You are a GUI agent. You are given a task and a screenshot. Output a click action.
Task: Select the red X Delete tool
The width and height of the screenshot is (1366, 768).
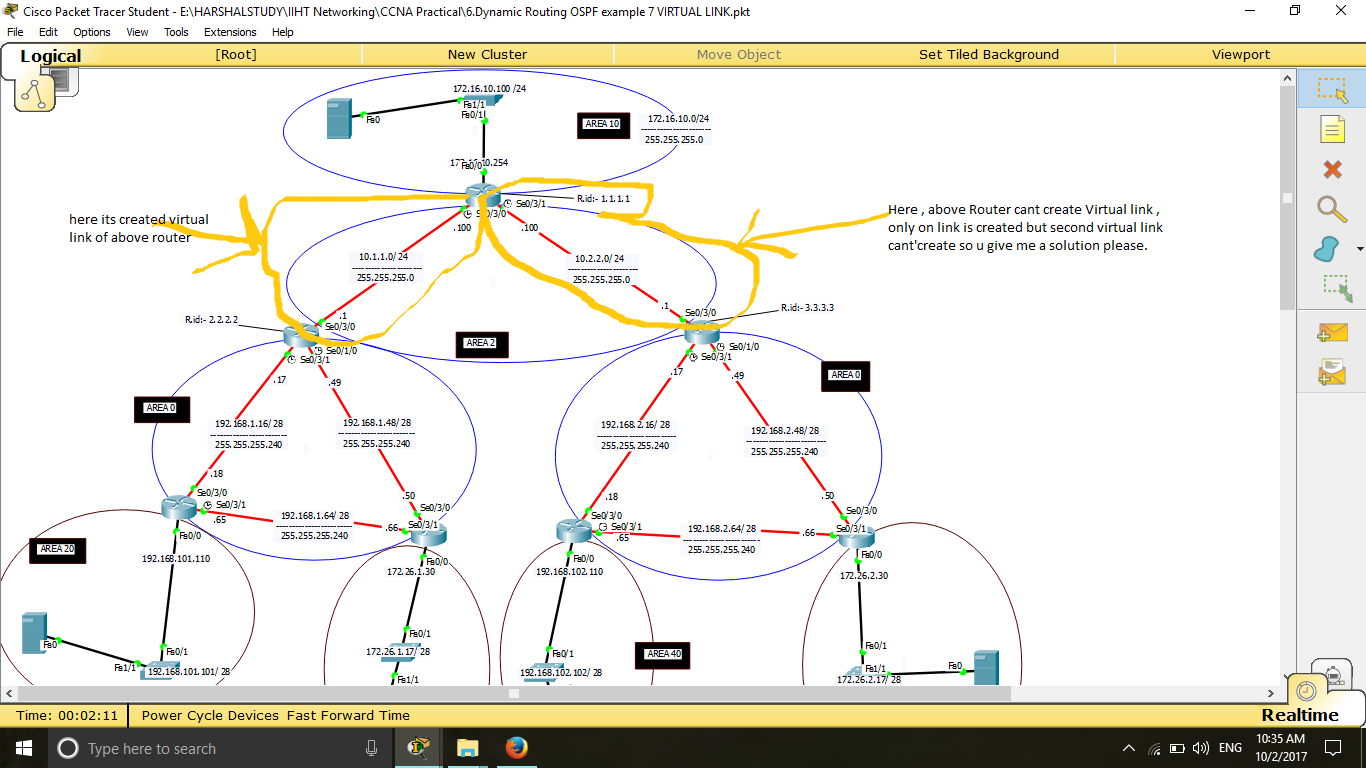(1332, 170)
